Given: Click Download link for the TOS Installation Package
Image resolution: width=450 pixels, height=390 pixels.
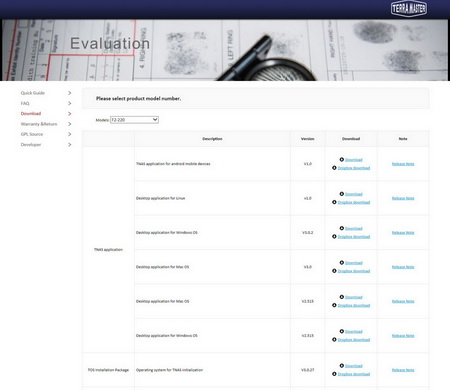Looking at the screenshot, I should [x=354, y=366].
